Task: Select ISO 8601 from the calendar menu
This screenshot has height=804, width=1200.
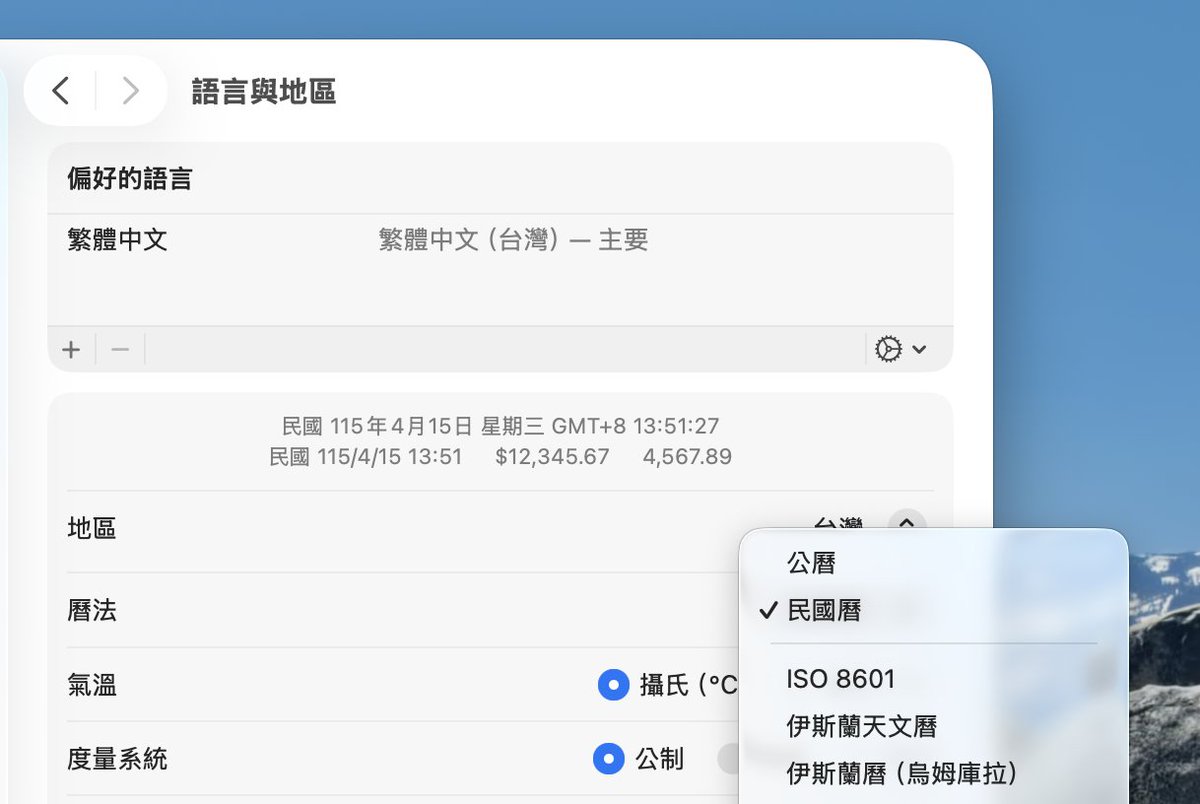Action: [x=841, y=678]
